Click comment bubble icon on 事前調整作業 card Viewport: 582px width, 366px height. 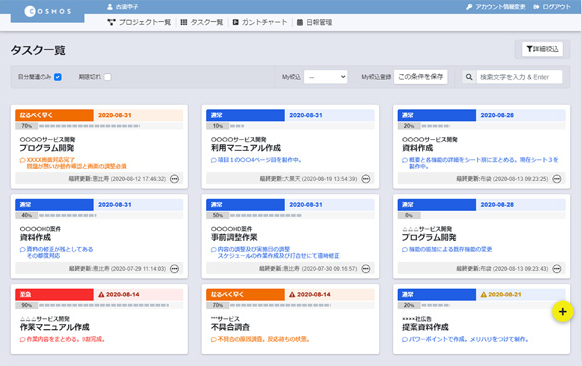(x=213, y=249)
